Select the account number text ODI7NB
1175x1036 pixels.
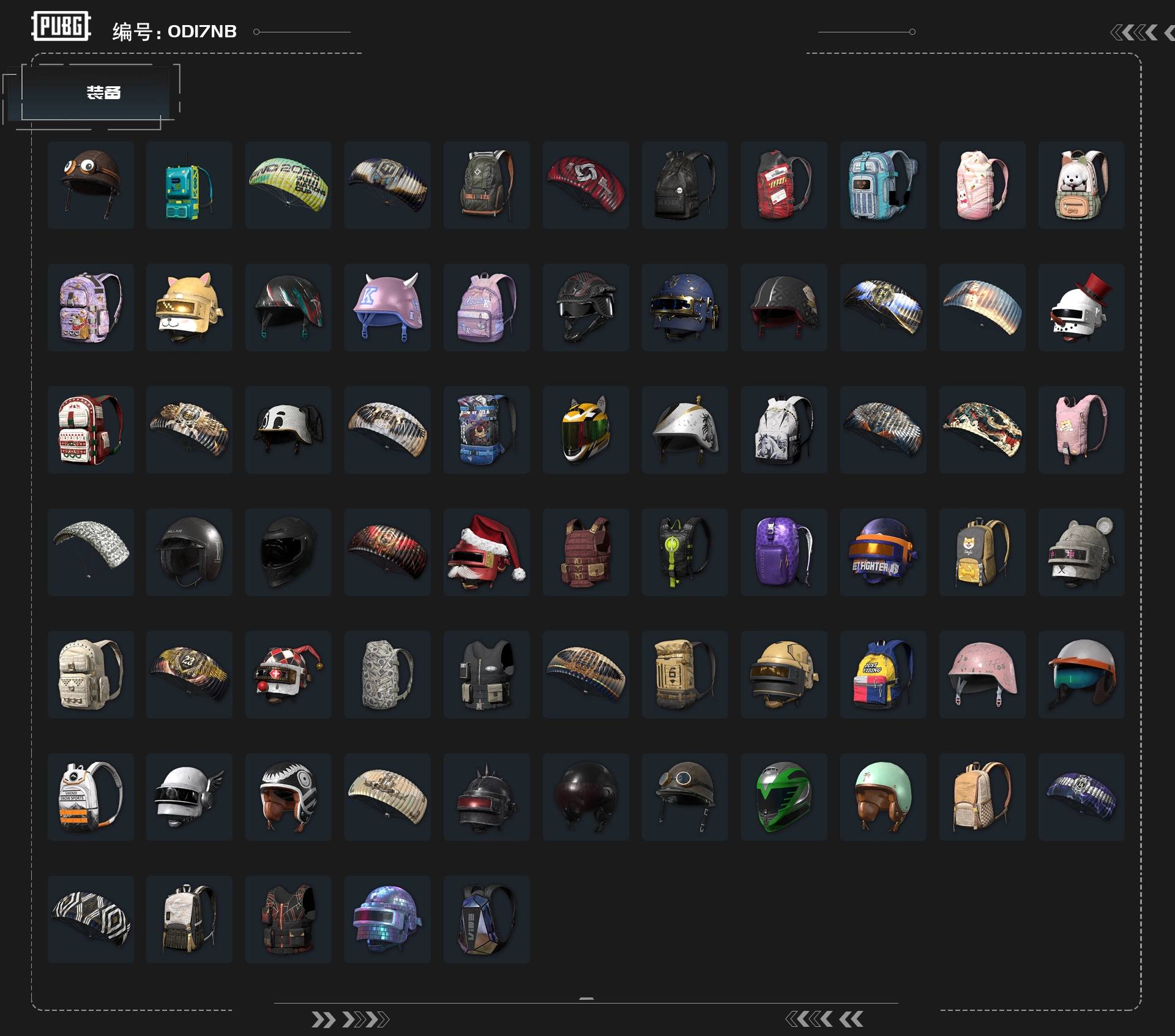point(202,31)
